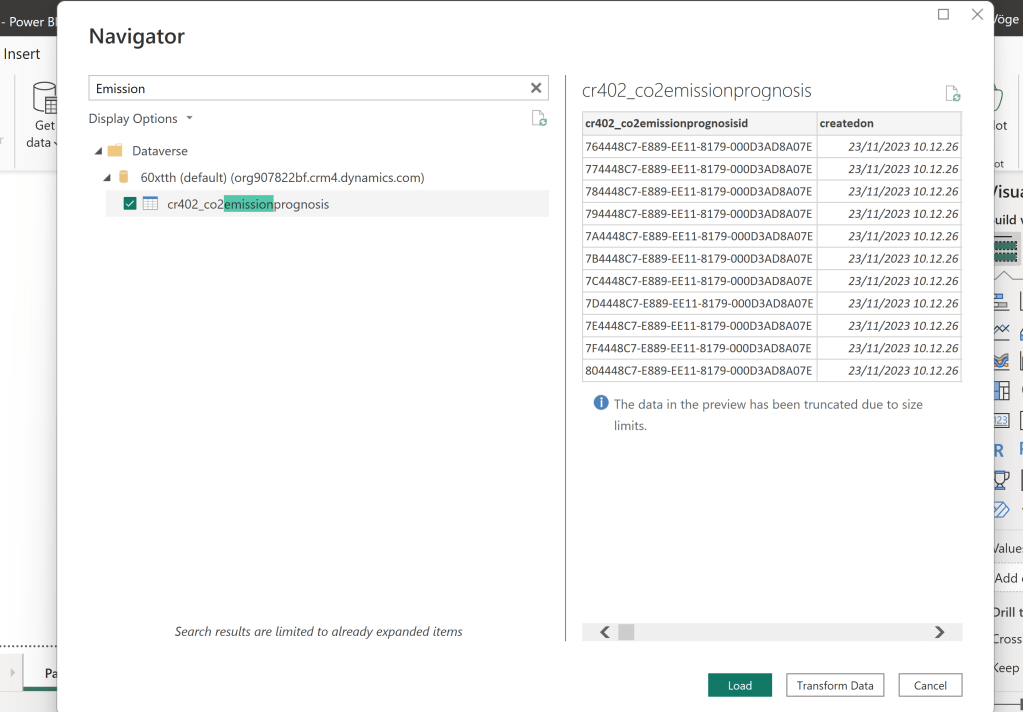Uncheck the cr402_co2emissionprognosis table checkbox

130,204
